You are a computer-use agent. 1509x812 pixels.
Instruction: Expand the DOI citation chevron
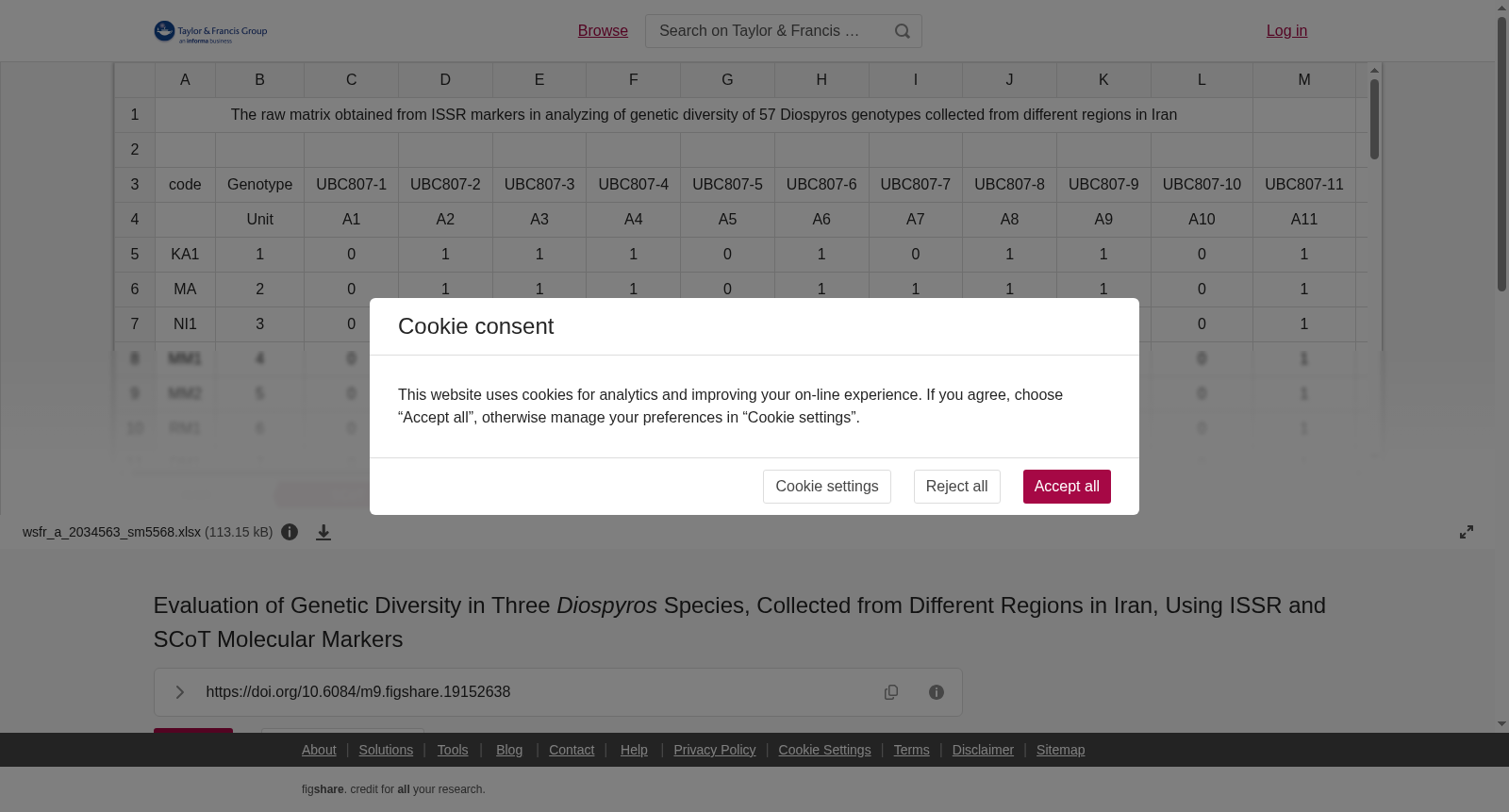click(x=180, y=692)
